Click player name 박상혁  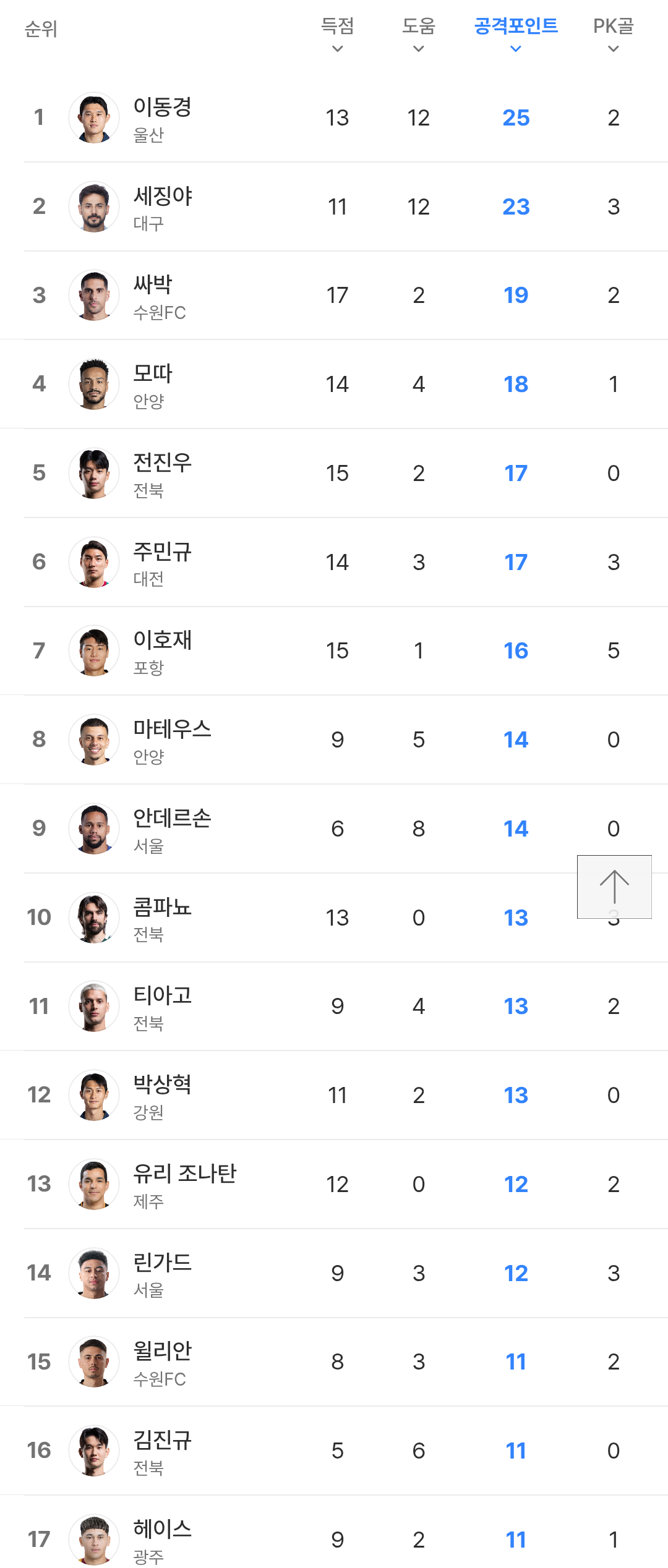[163, 1084]
